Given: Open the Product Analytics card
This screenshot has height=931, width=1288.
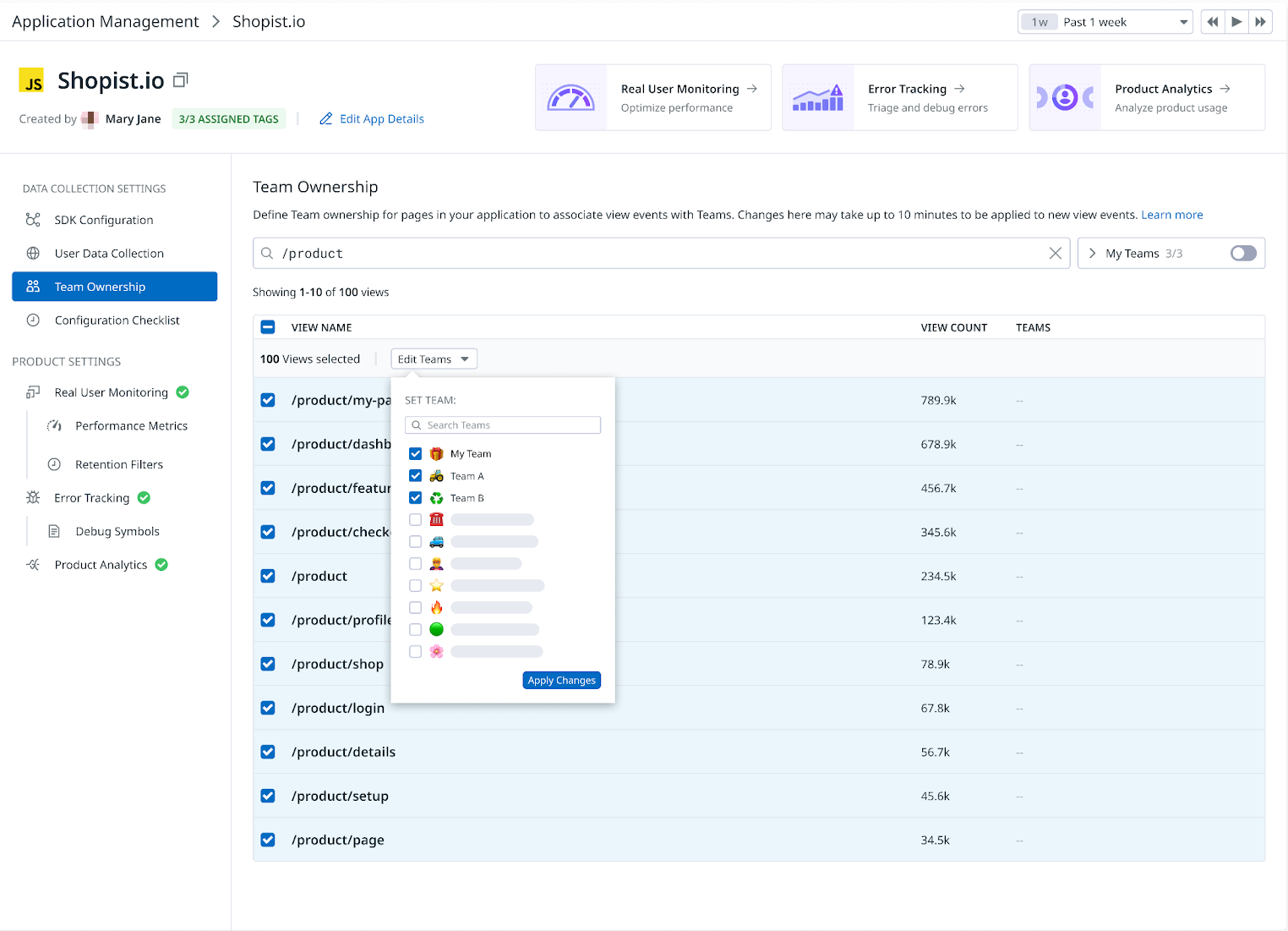Looking at the screenshot, I should (1147, 98).
